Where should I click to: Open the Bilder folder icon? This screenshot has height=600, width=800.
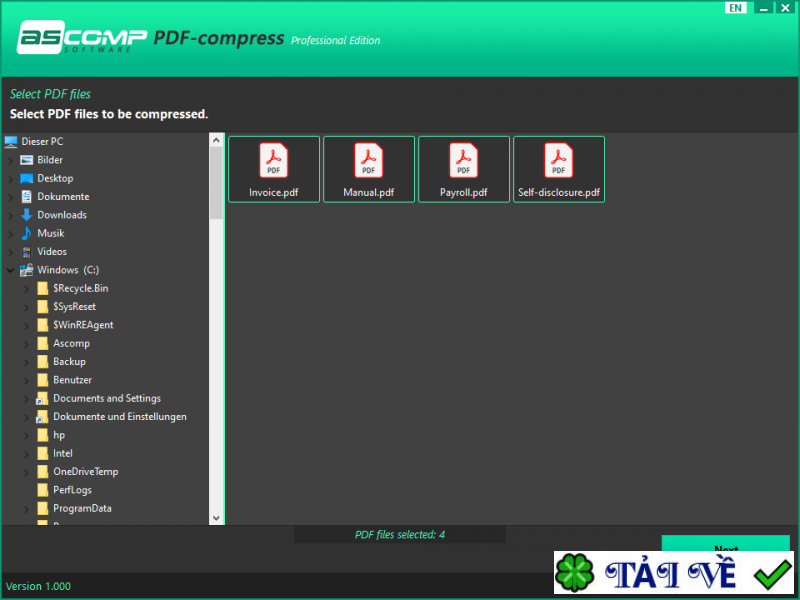[26, 159]
